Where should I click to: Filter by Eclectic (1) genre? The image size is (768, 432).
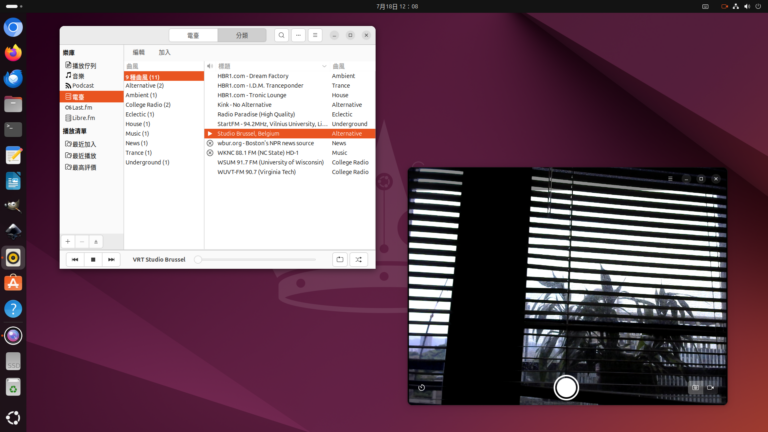[x=164, y=114]
